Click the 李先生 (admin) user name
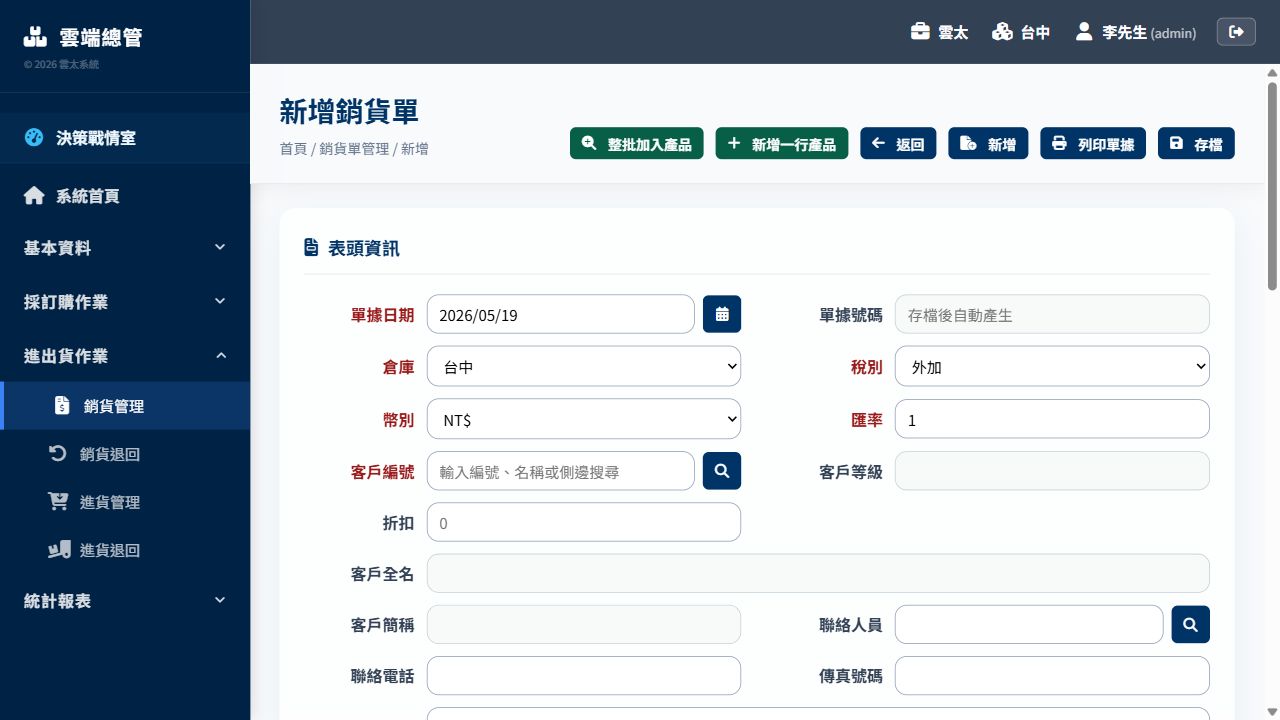 click(x=1149, y=32)
